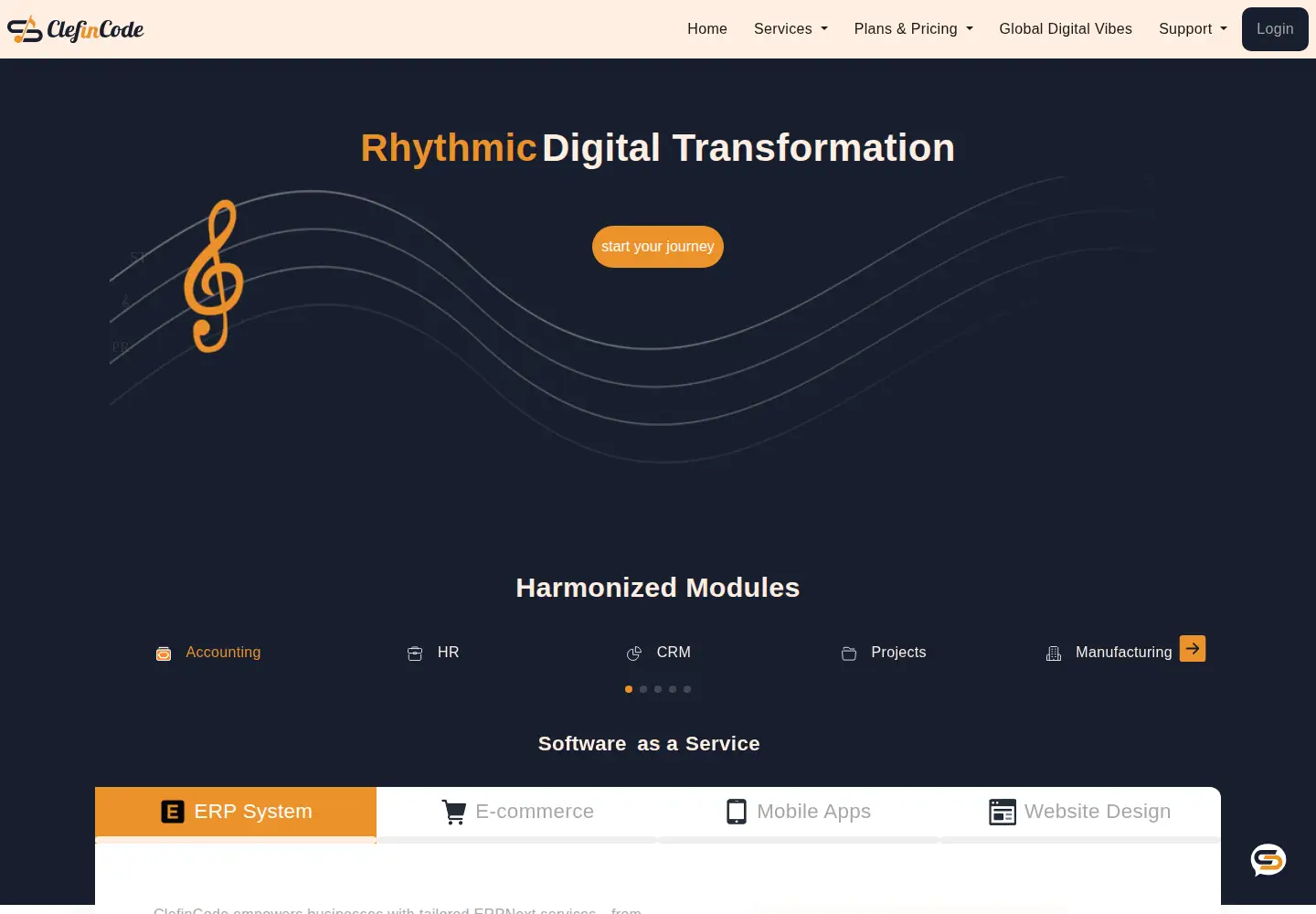Click the ERP System E icon
The image size is (1316, 914).
(x=173, y=812)
